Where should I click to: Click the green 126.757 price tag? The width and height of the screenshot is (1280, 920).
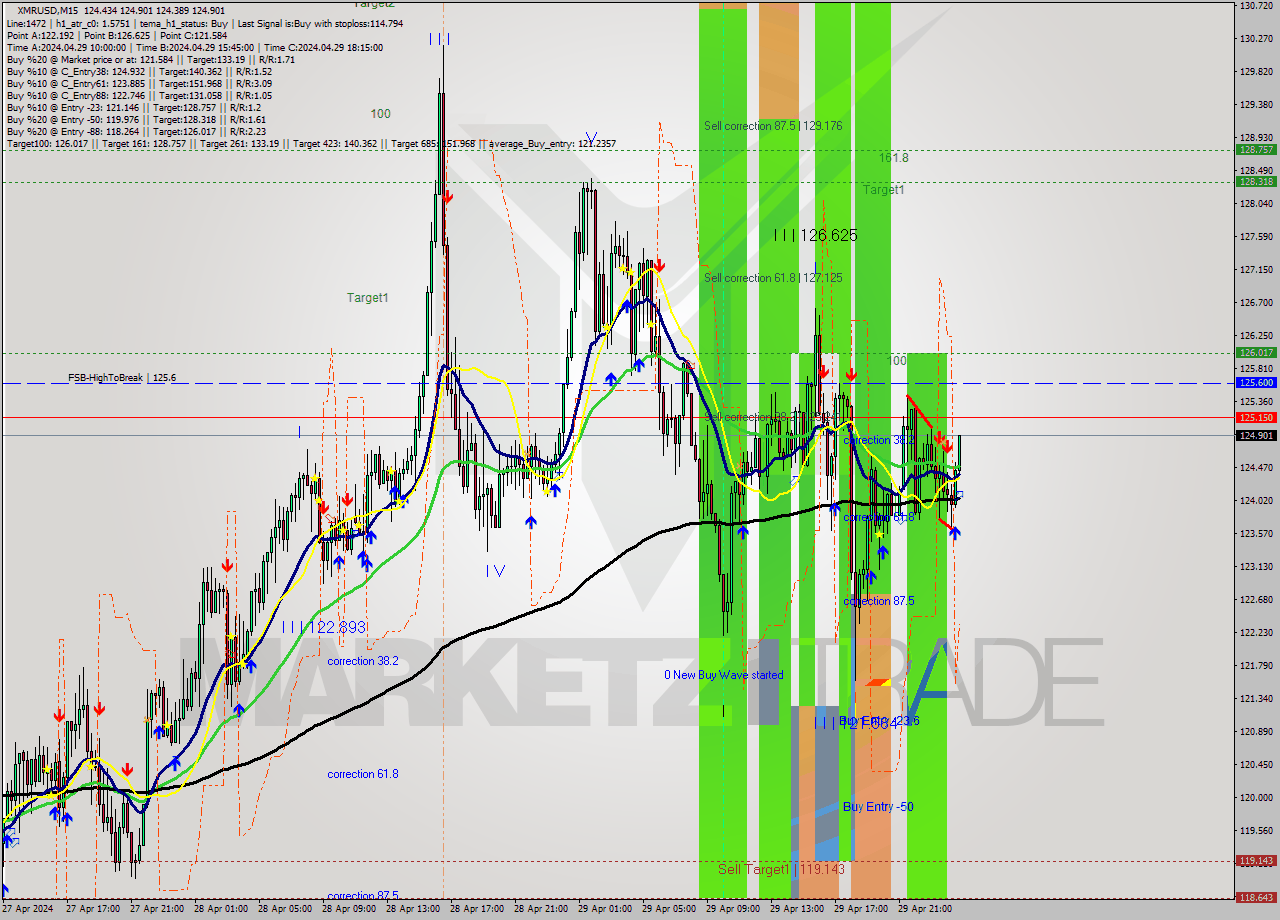pos(1256,149)
